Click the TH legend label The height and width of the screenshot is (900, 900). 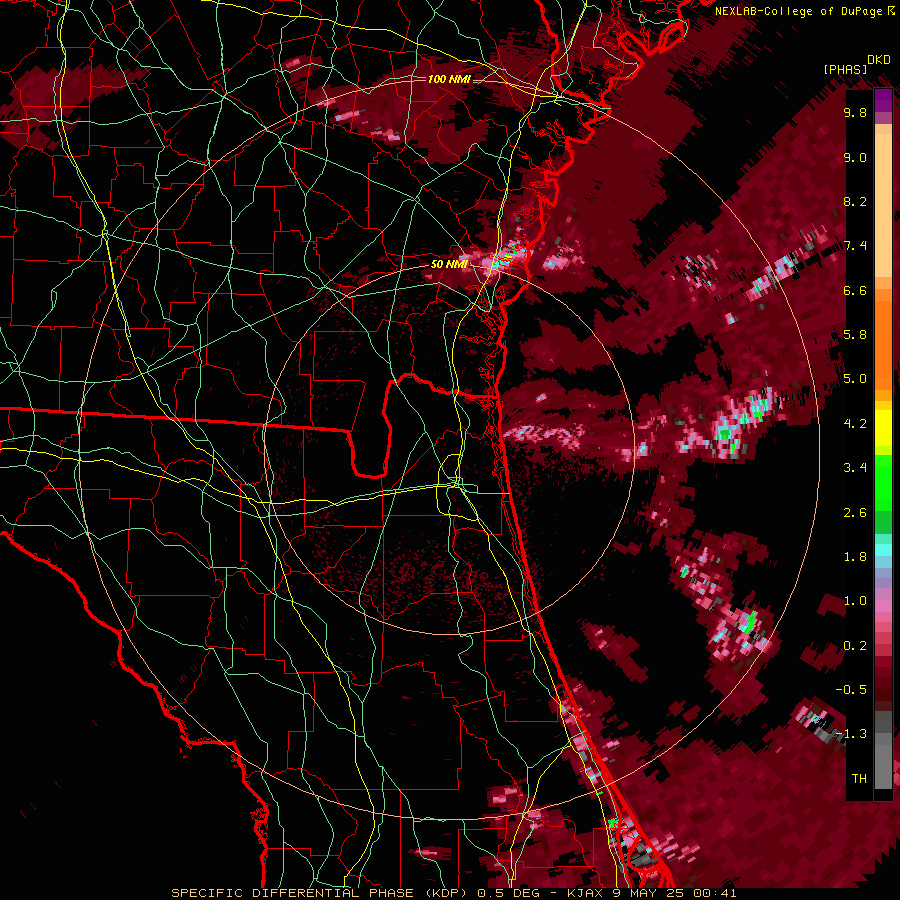point(859,779)
